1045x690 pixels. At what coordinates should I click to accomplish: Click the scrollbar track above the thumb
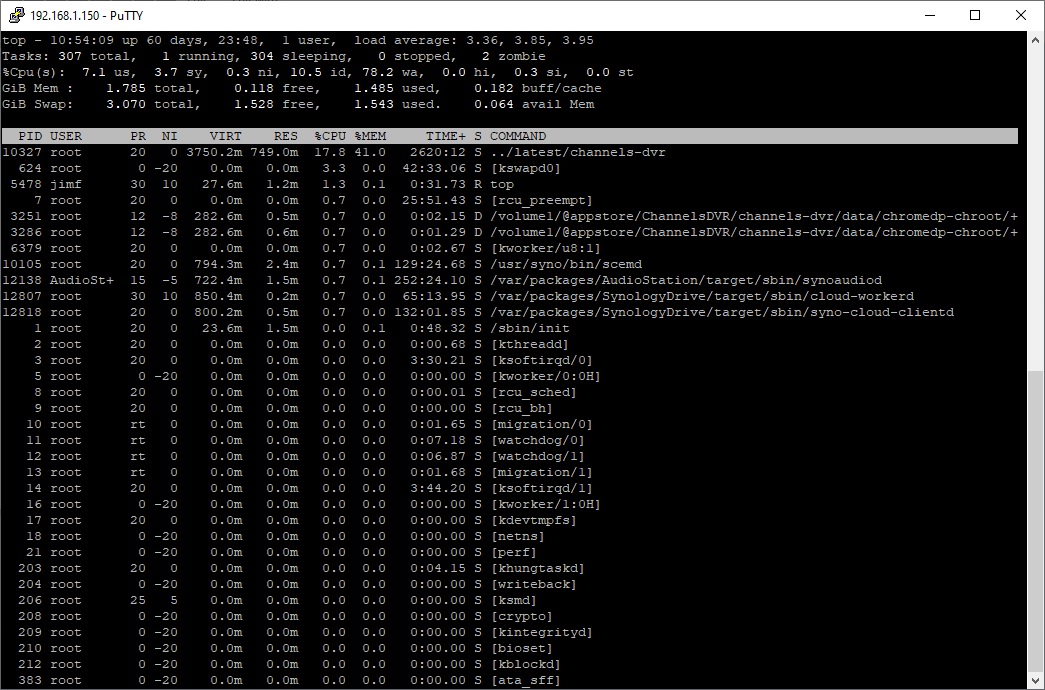[x=1036, y=200]
